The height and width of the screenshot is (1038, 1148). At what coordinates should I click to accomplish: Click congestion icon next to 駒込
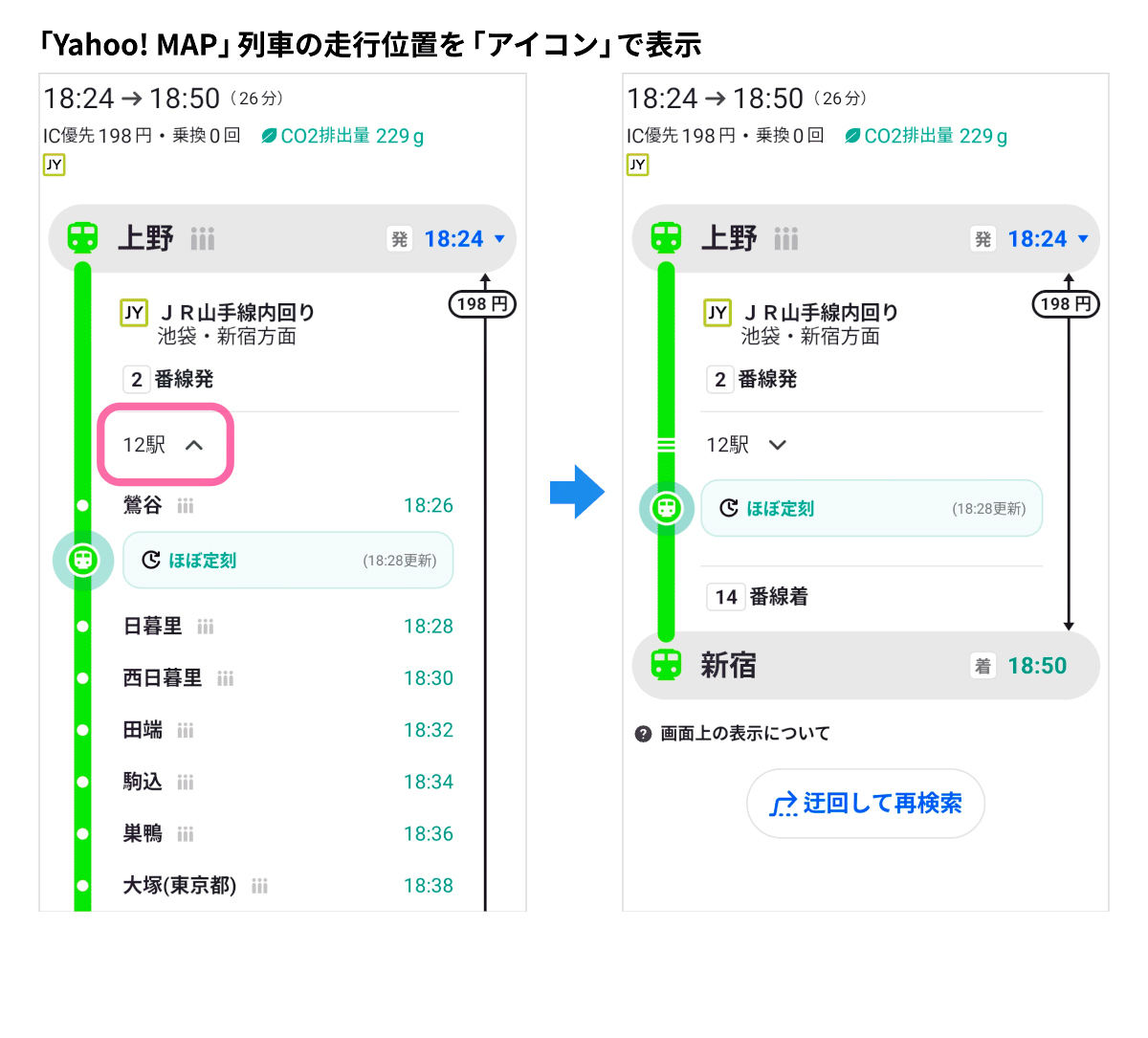pos(186,783)
